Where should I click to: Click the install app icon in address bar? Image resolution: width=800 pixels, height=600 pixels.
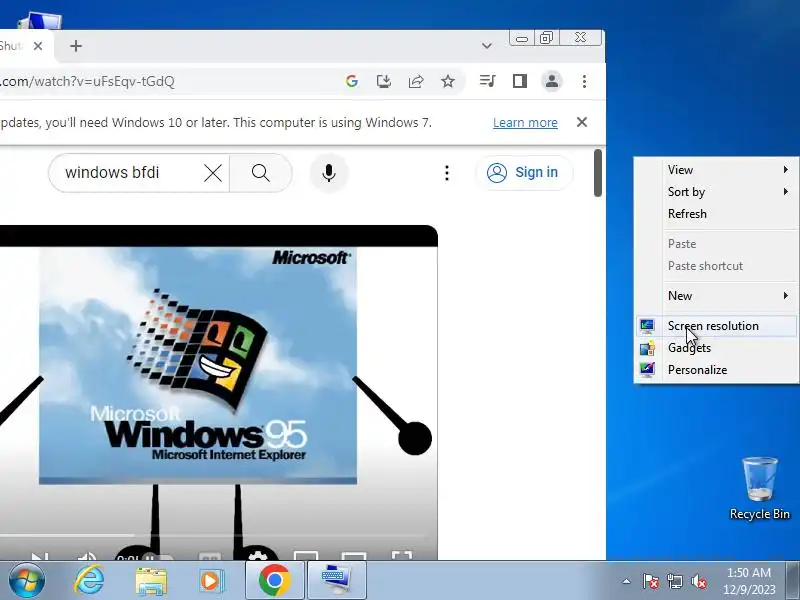[x=384, y=81]
